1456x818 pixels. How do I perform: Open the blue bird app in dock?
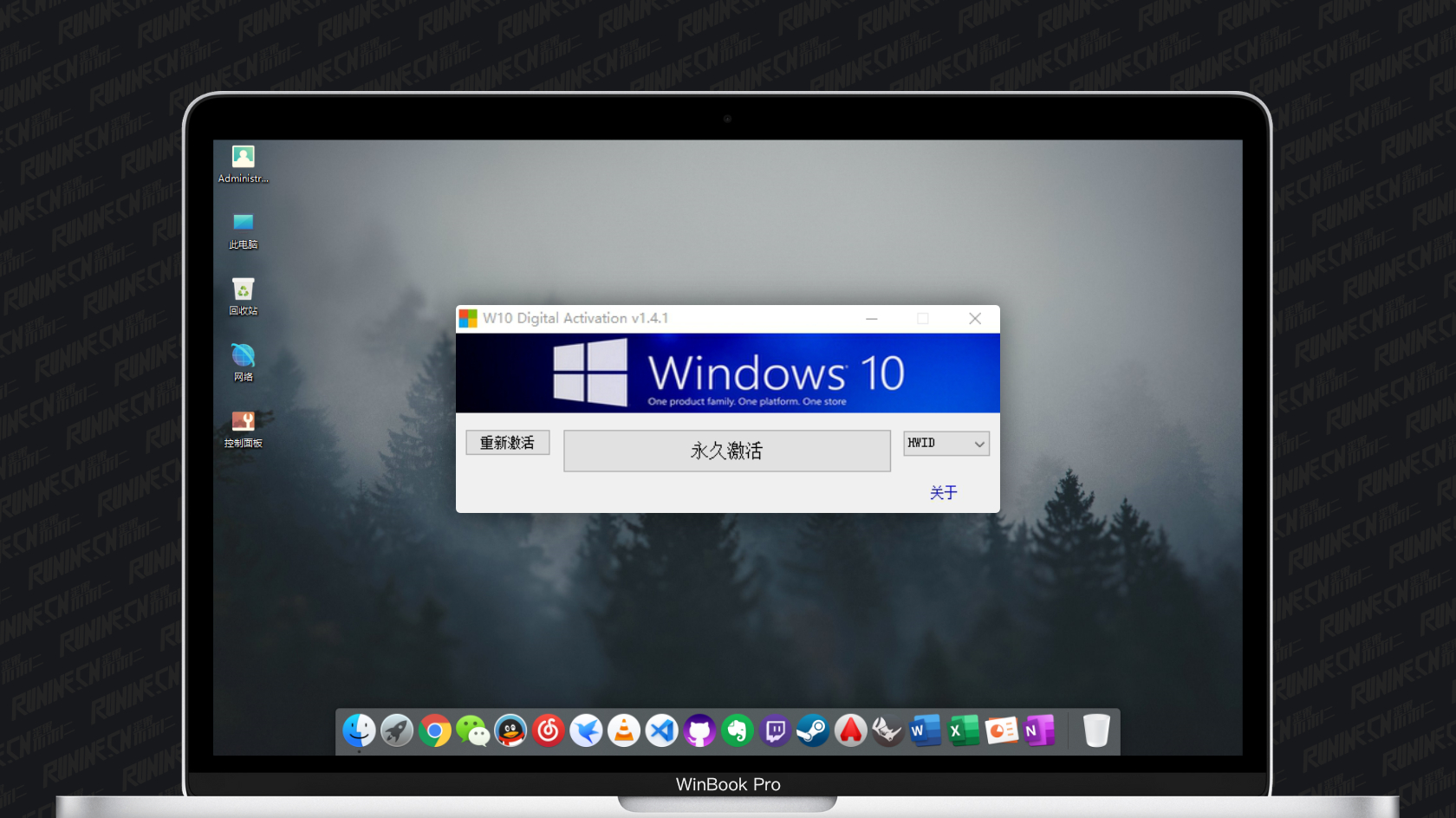[586, 730]
